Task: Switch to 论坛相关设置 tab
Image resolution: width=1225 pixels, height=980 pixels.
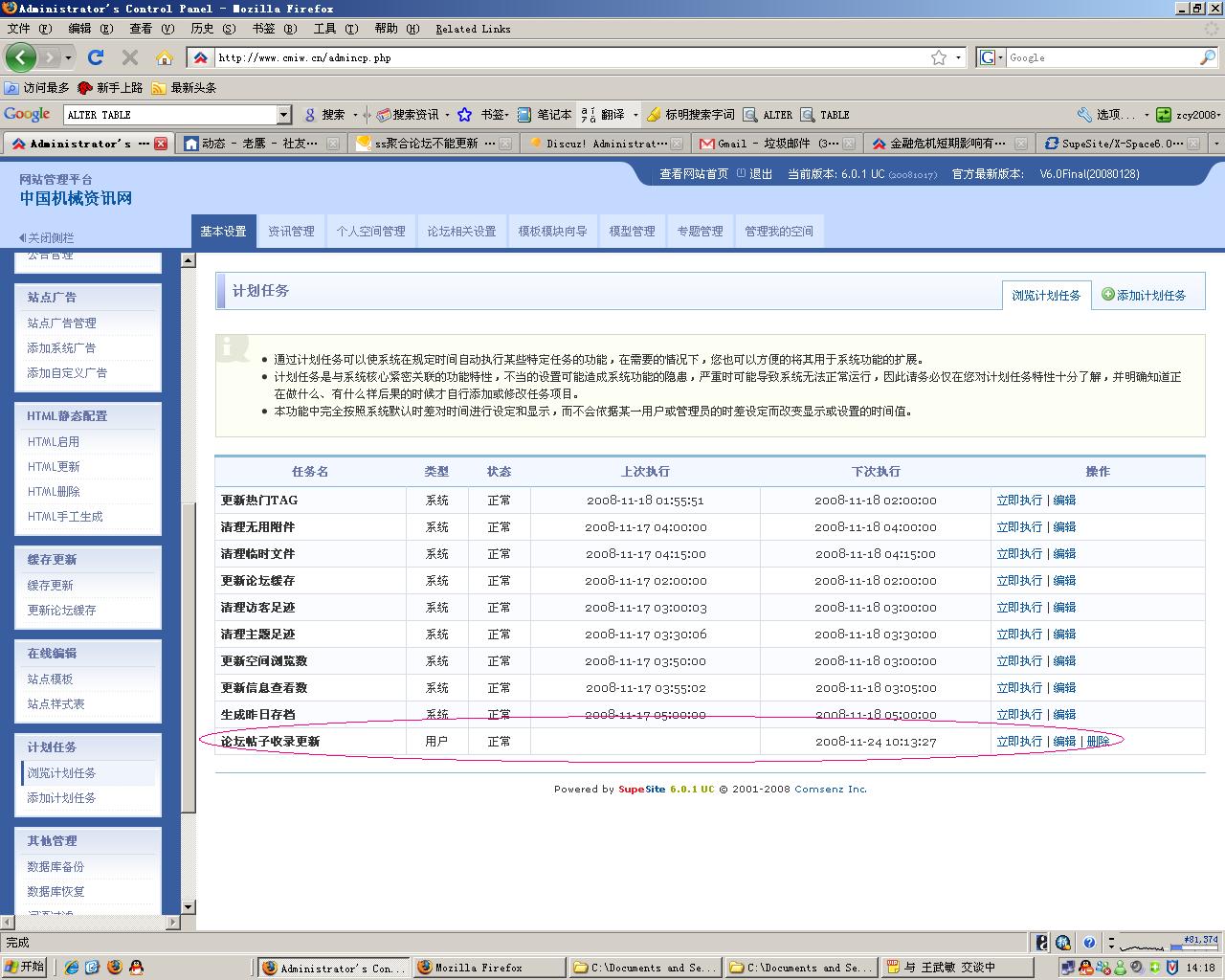Action: (461, 231)
